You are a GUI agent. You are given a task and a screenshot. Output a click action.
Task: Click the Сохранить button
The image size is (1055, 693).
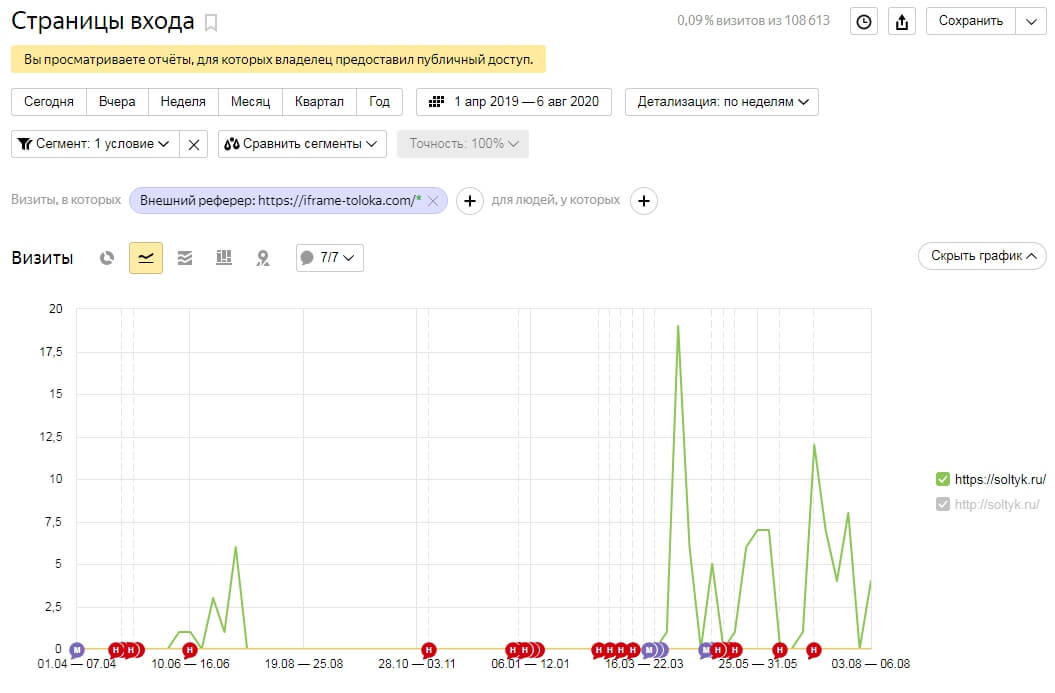pos(971,22)
